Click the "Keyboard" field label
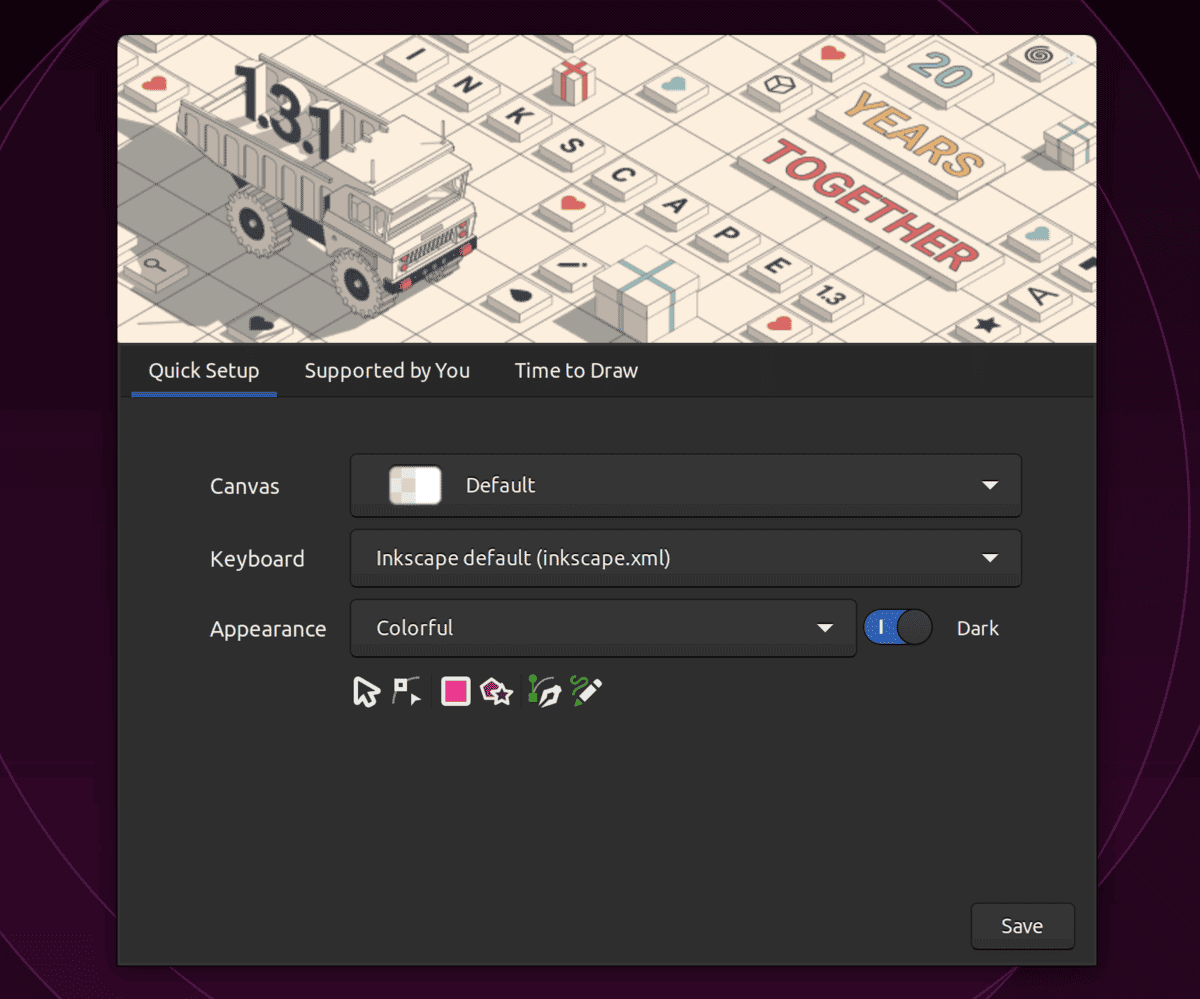 pyautogui.click(x=257, y=559)
